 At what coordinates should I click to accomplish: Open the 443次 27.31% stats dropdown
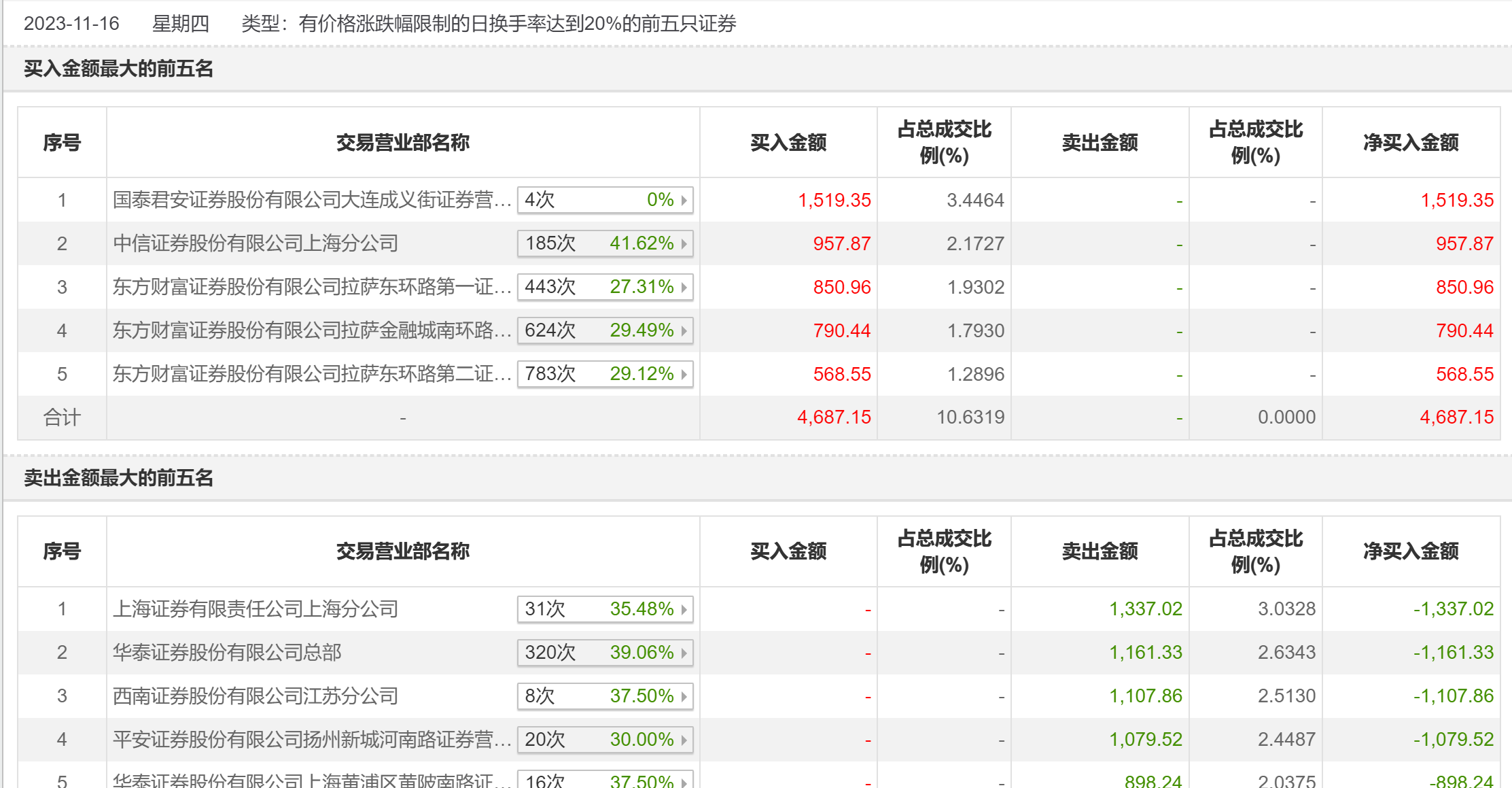[605, 287]
